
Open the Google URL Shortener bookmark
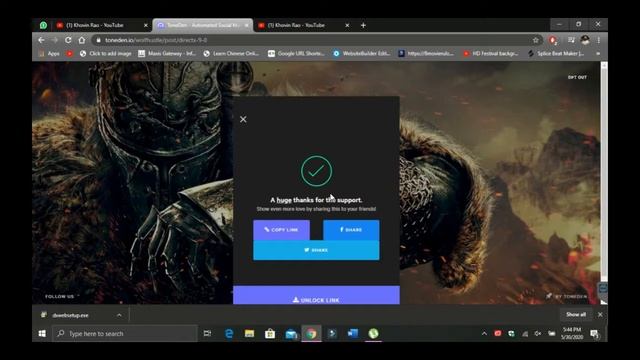(x=296, y=53)
